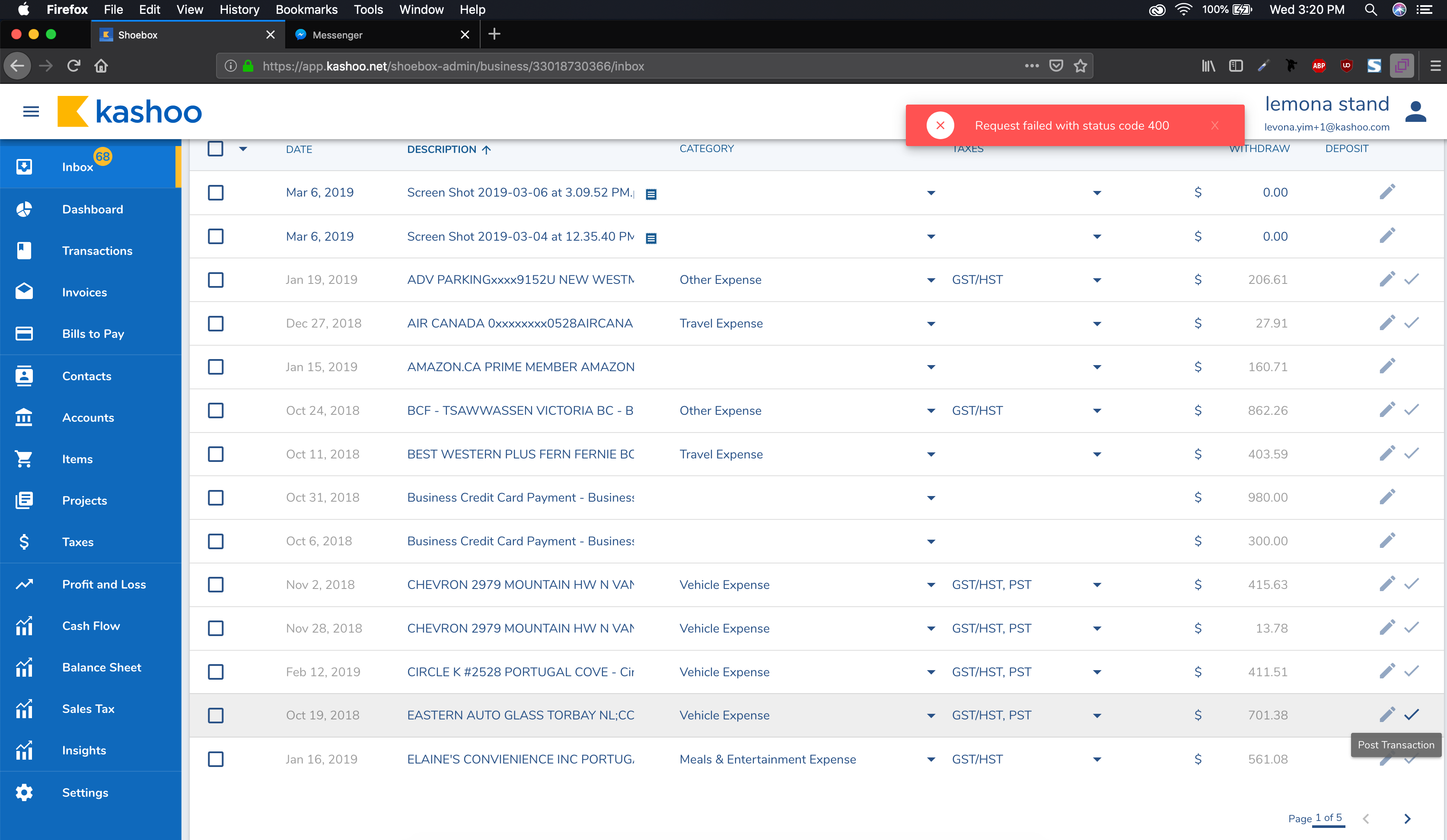Go to next page arrow

pos(1407,819)
